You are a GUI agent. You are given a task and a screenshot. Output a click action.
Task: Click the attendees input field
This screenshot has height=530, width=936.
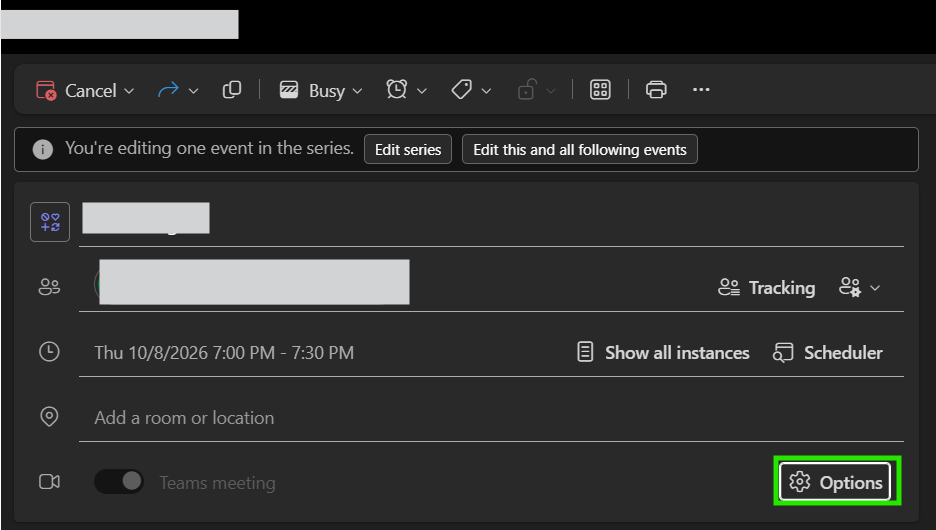394,285
